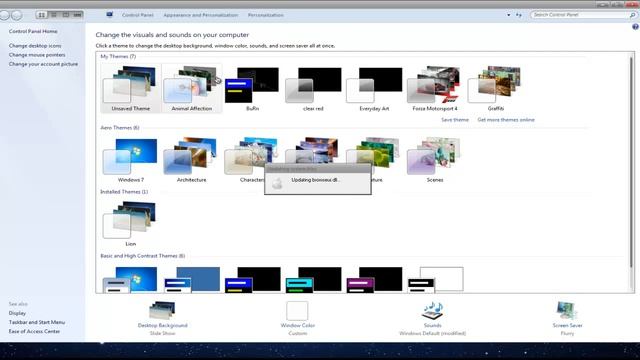Select the installed Lion theme

[131, 224]
